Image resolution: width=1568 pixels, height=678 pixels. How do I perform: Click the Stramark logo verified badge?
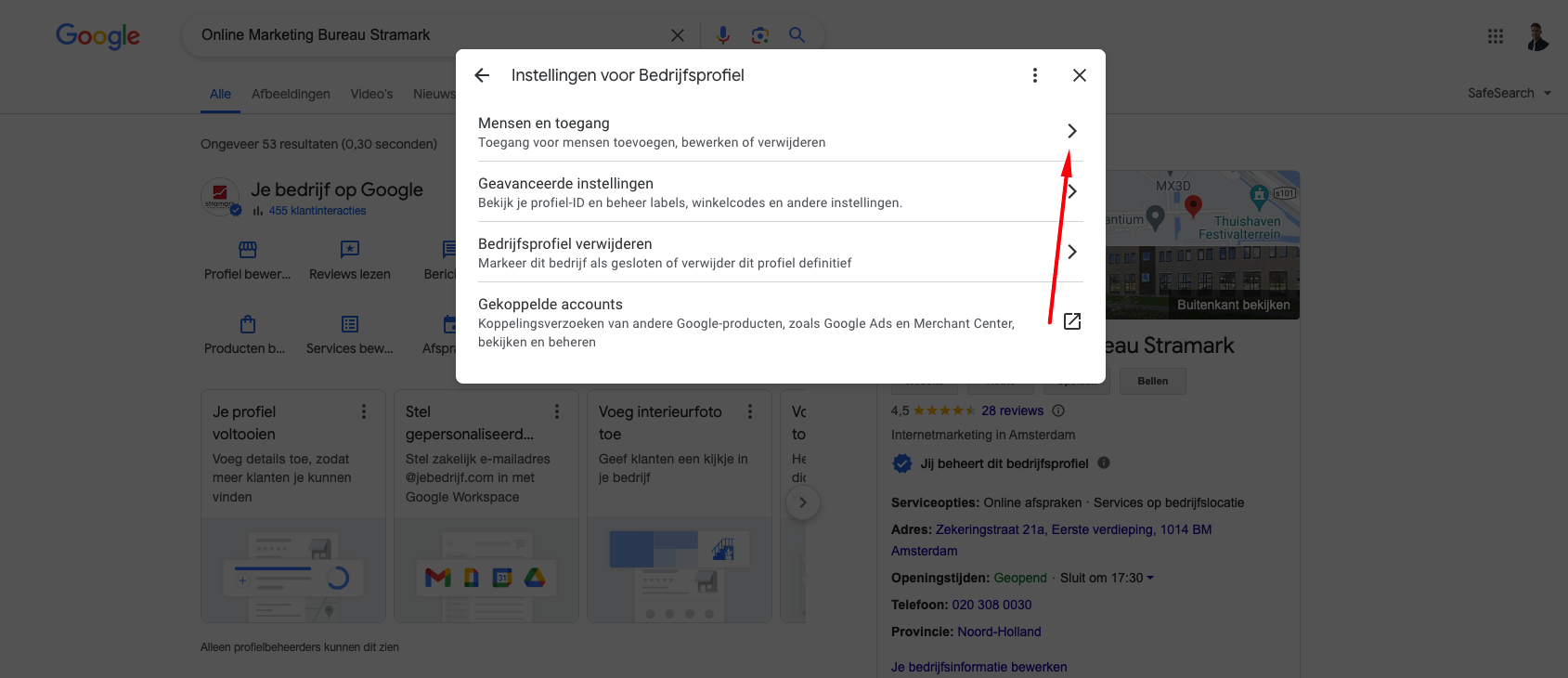point(236,211)
